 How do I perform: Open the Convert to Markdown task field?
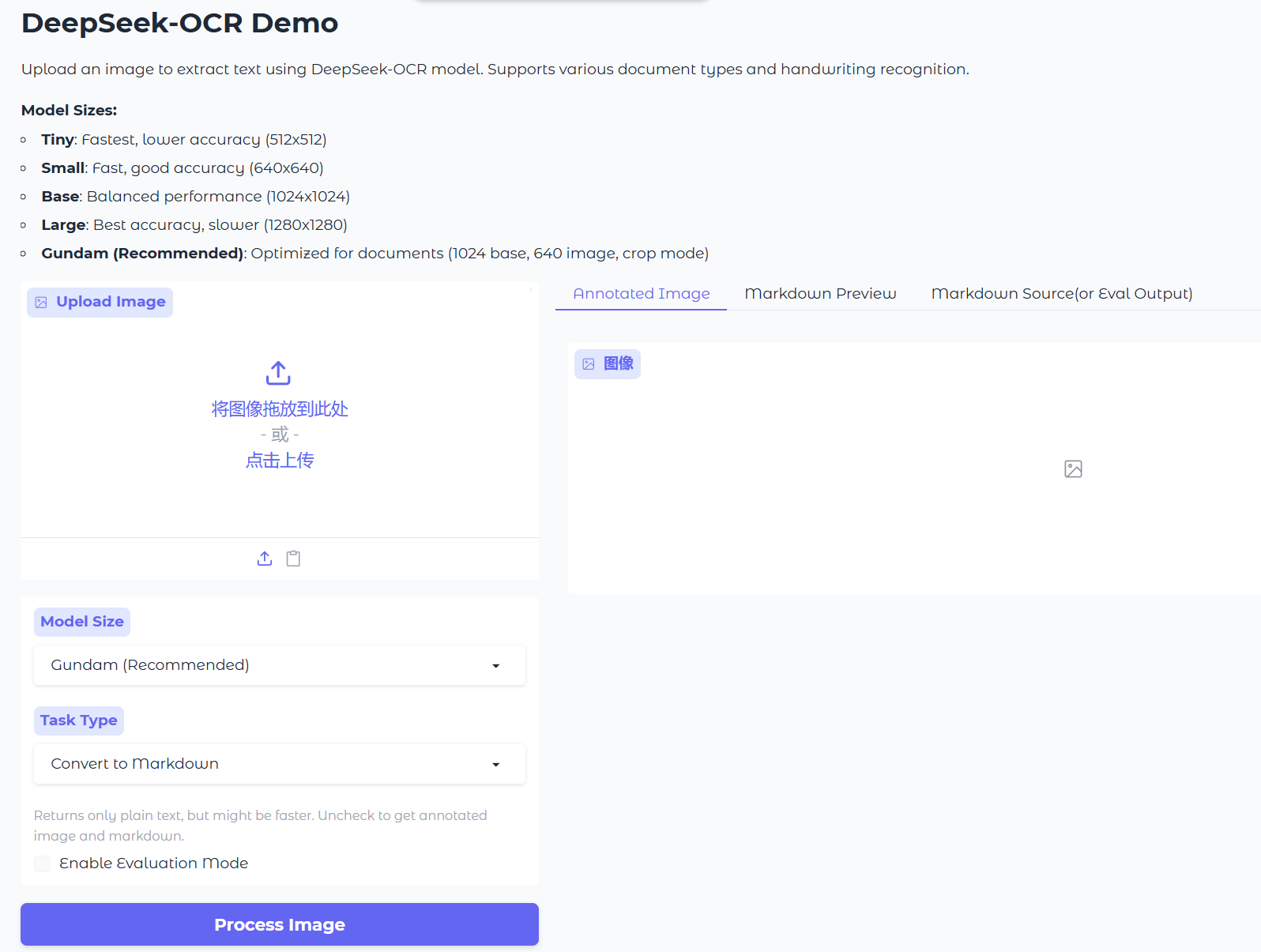tap(261, 764)
